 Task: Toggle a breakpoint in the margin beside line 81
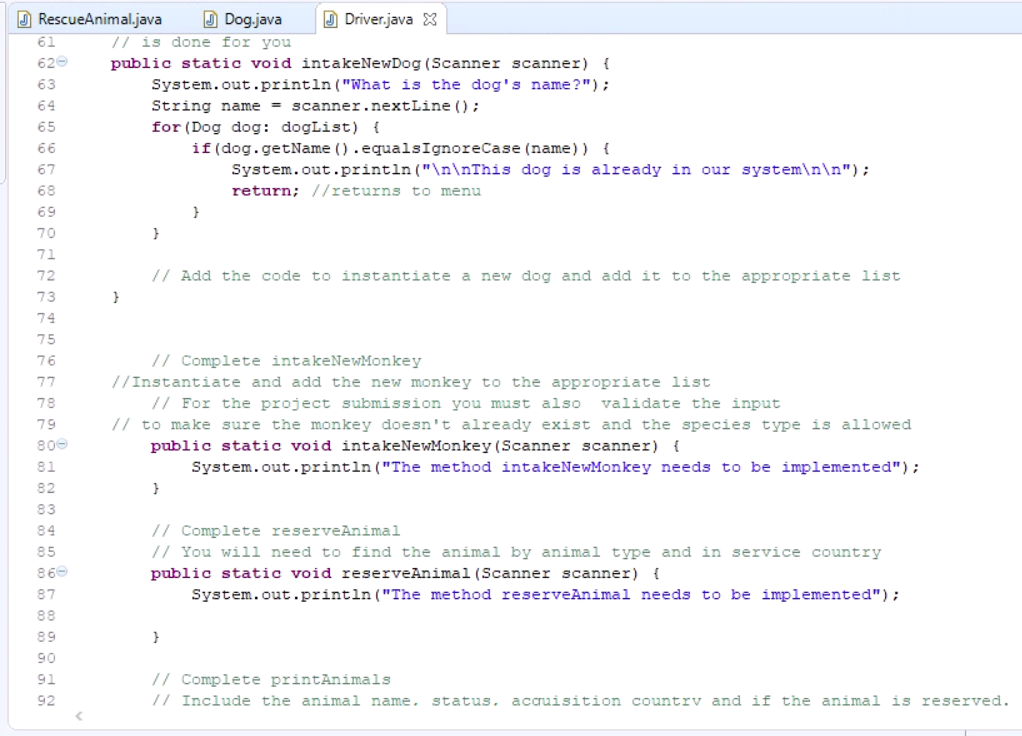22,467
